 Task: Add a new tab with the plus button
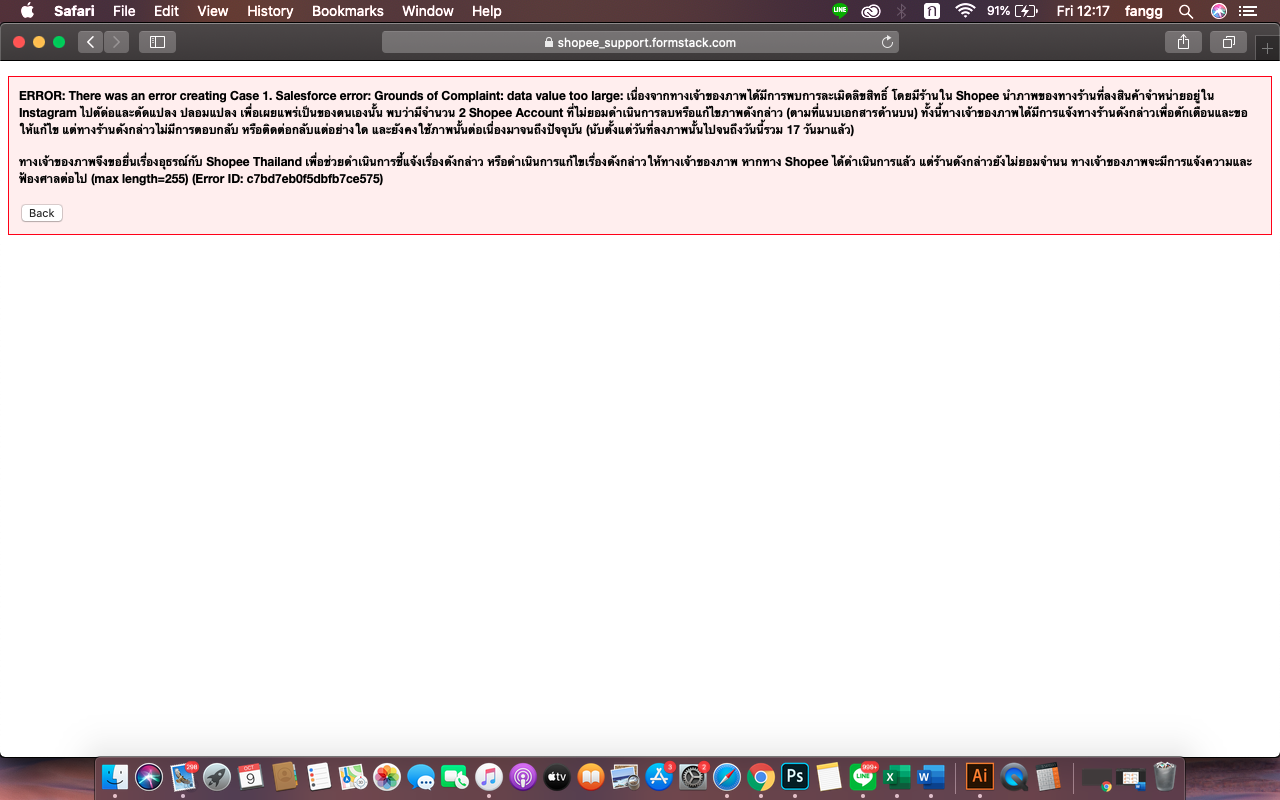1268,48
